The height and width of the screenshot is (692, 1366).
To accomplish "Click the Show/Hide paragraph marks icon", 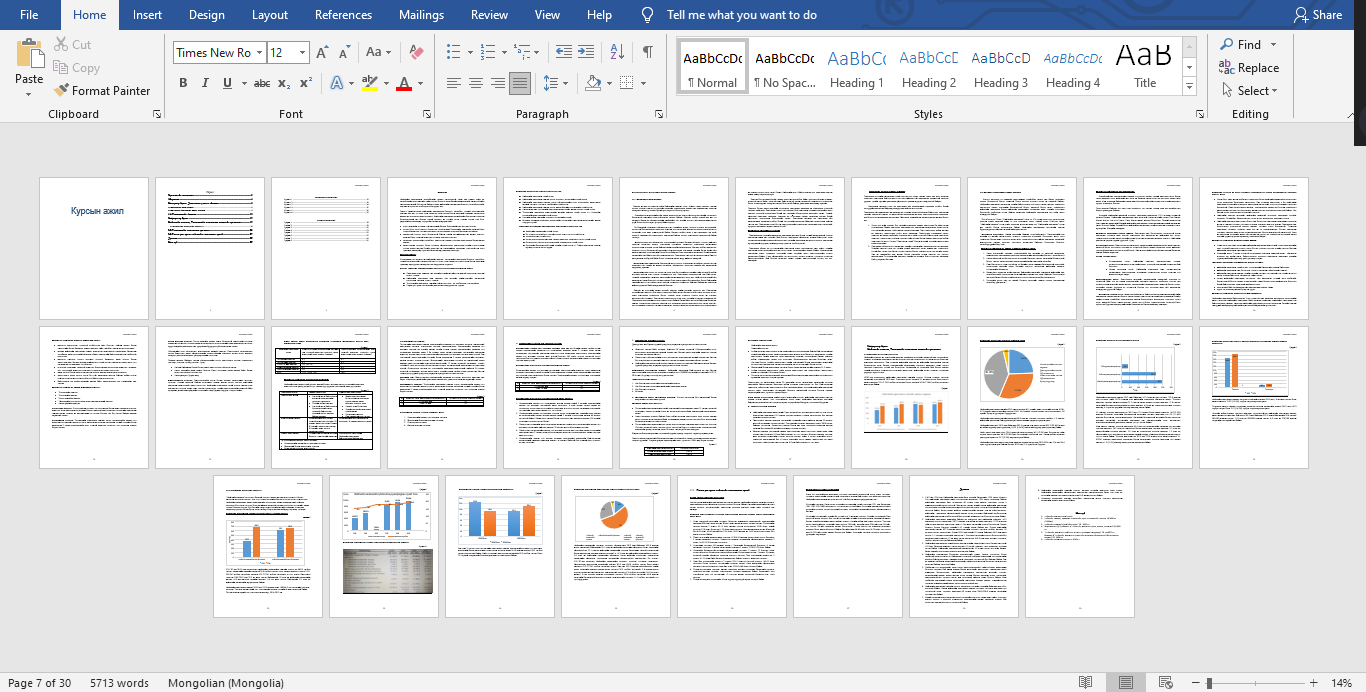I will click(x=647, y=52).
